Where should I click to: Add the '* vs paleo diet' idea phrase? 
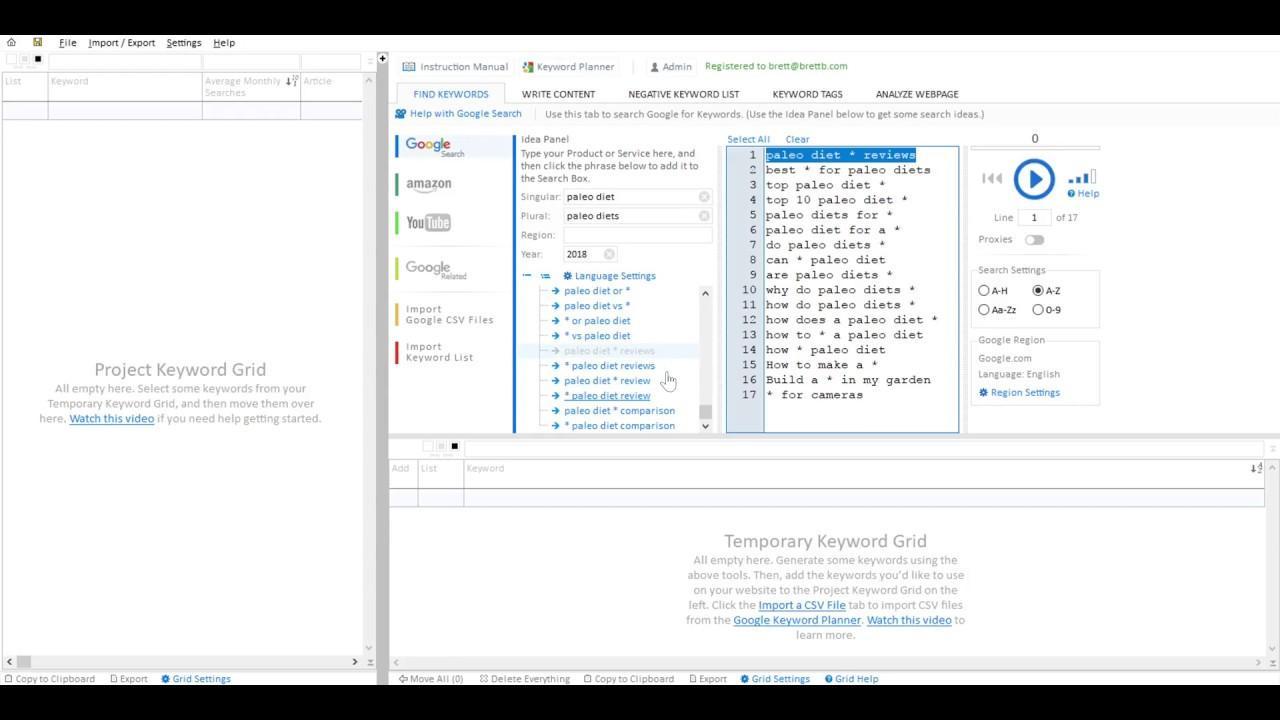click(596, 336)
